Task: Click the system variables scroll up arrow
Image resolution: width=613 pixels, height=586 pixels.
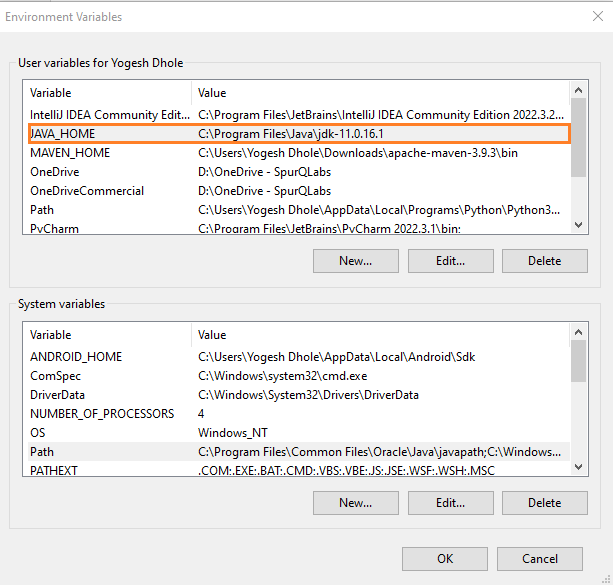Action: pyautogui.click(x=579, y=332)
